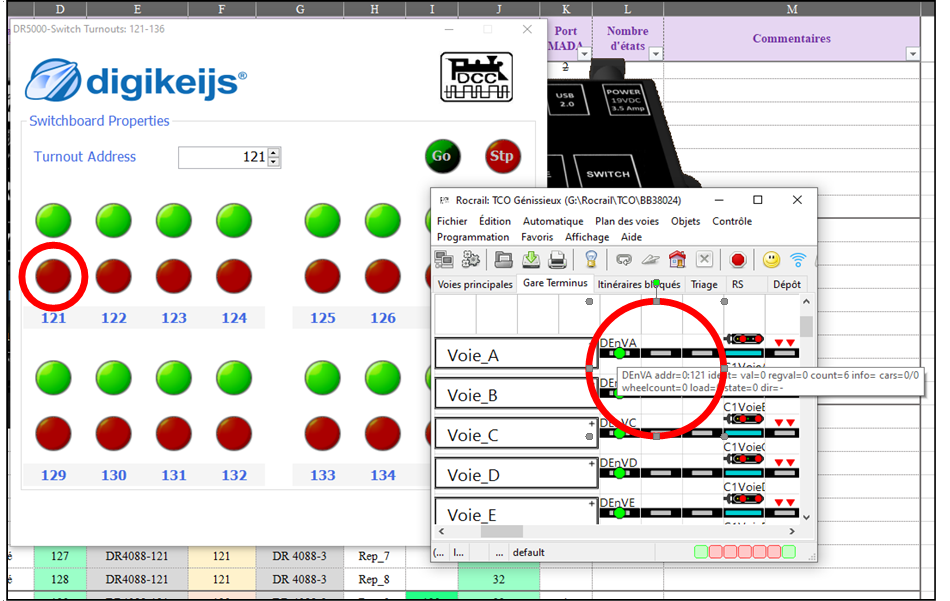The image size is (950, 601).
Task: Click the red LED for turnout 131
Action: tap(174, 434)
